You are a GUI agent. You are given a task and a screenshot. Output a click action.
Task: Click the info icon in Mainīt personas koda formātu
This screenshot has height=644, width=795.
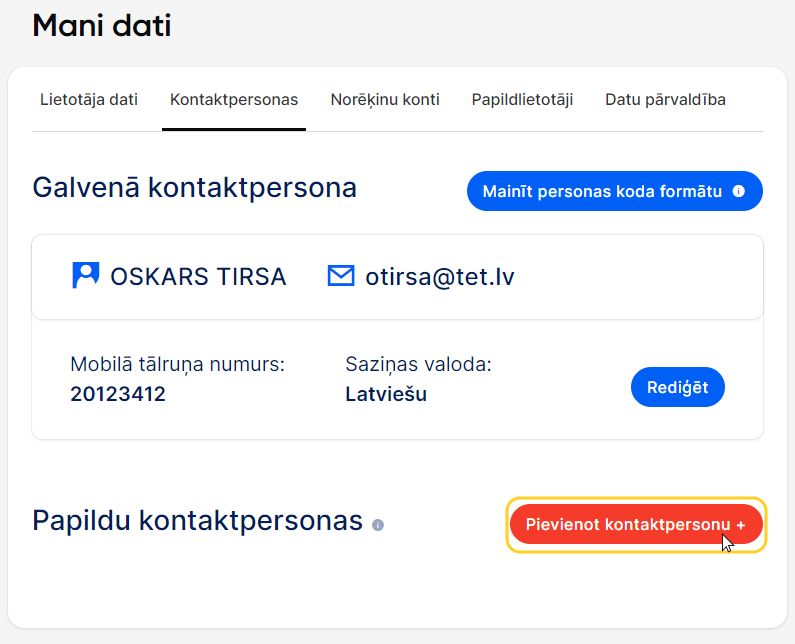pyautogui.click(x=739, y=191)
